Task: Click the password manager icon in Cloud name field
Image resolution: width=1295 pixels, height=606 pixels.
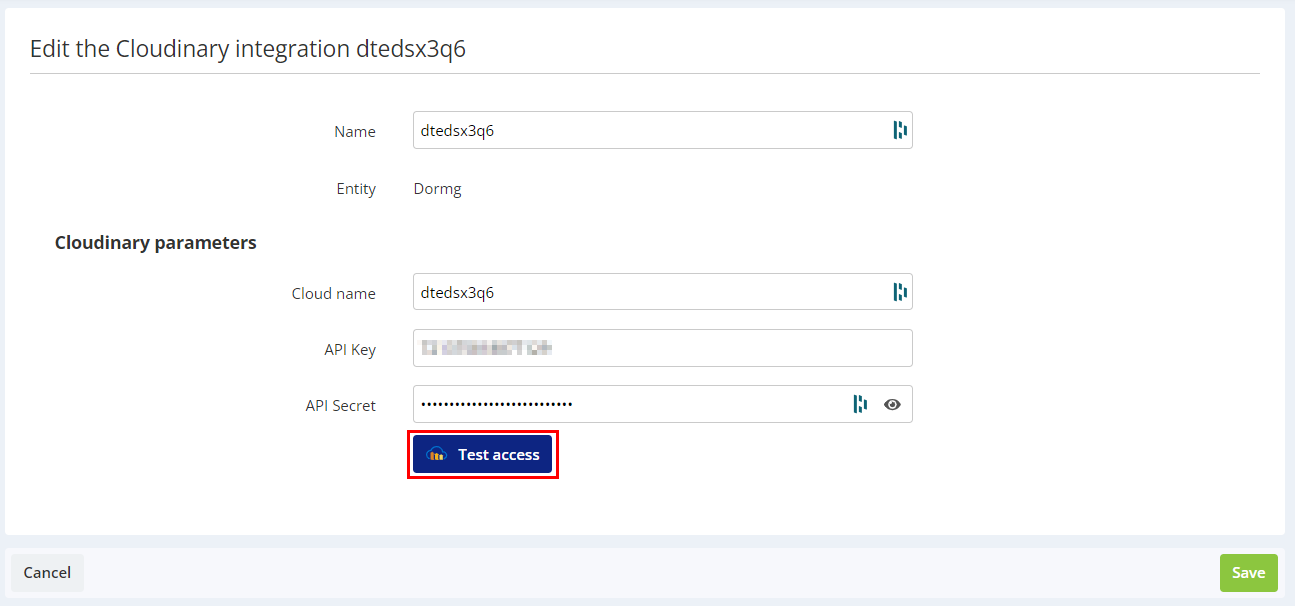Action: click(899, 292)
